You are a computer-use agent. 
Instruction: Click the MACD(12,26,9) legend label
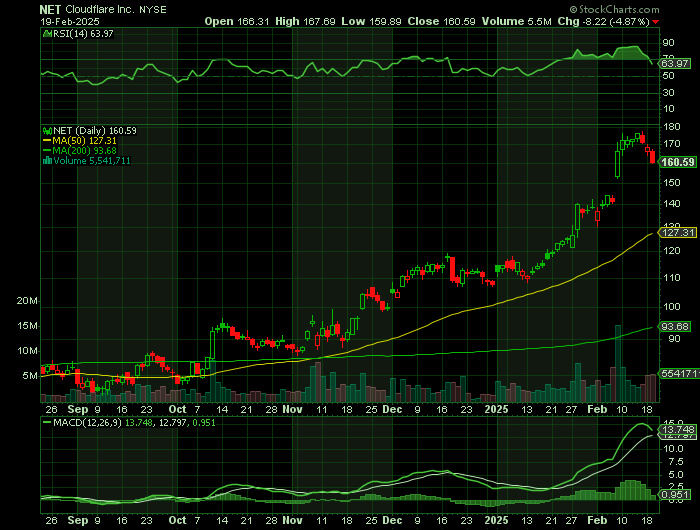[x=87, y=422]
